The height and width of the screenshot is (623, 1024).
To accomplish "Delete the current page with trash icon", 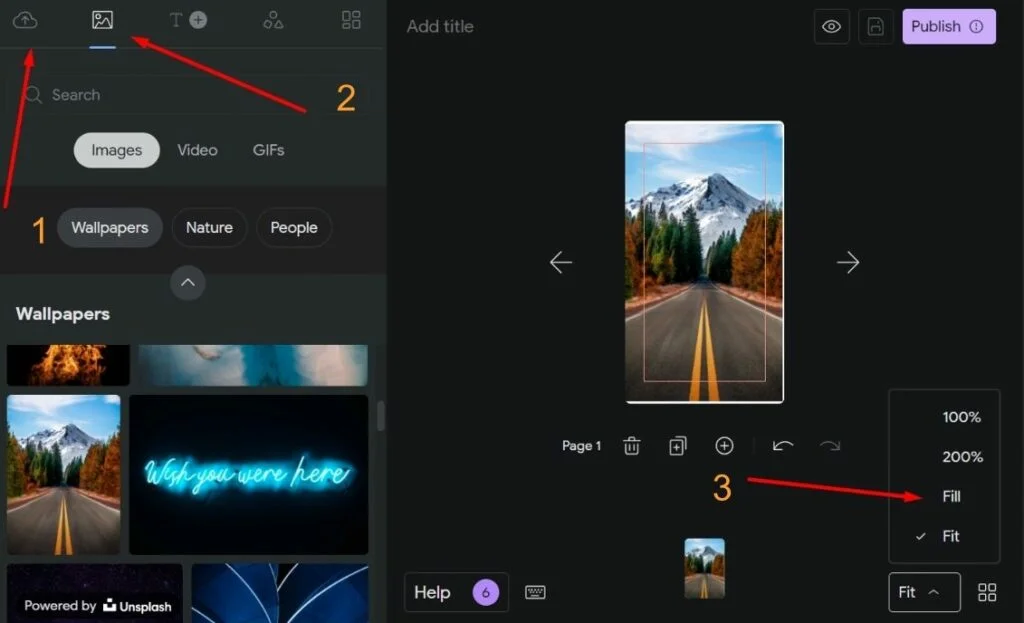I will (632, 446).
